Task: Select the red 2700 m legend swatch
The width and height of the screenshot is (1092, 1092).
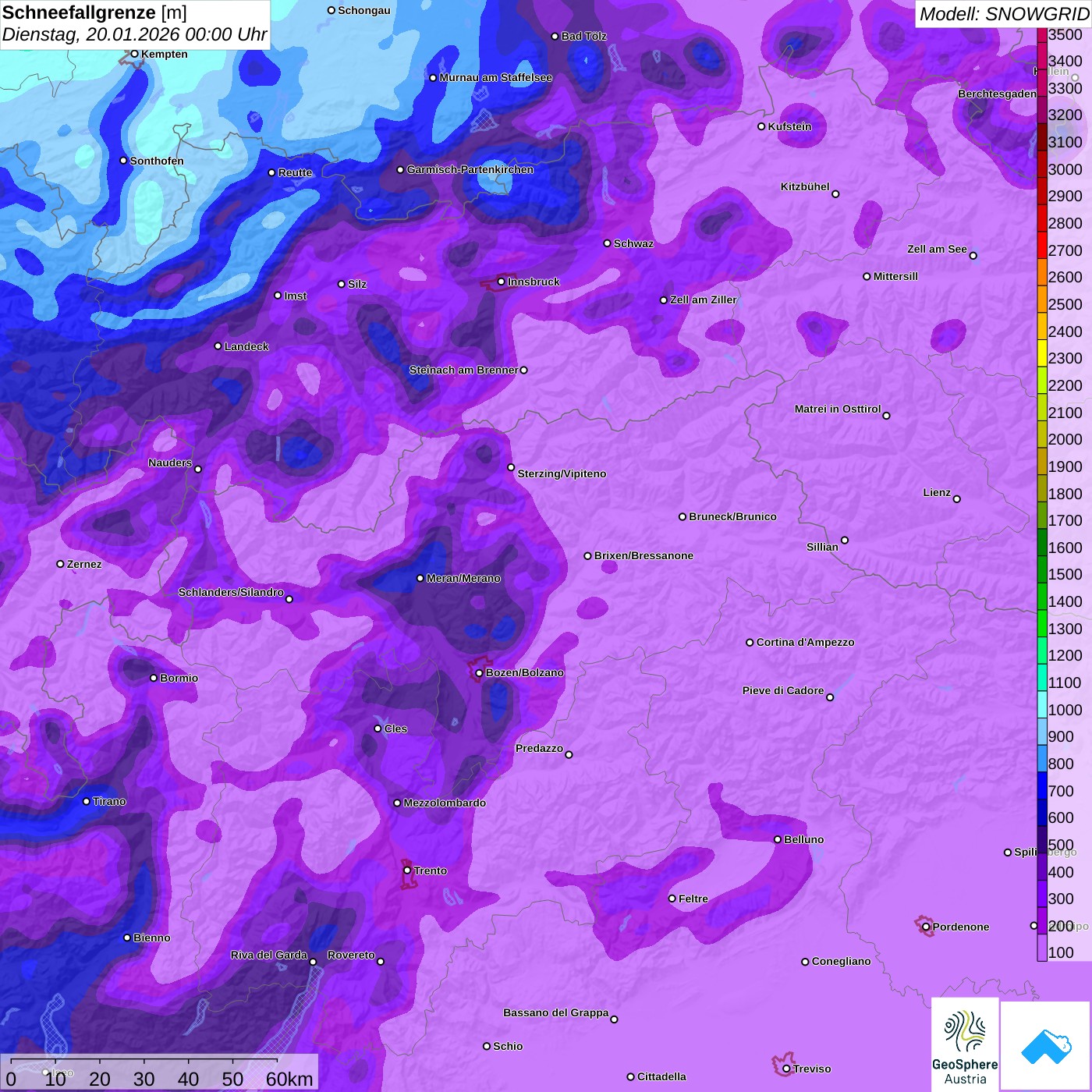Action: tap(1042, 246)
